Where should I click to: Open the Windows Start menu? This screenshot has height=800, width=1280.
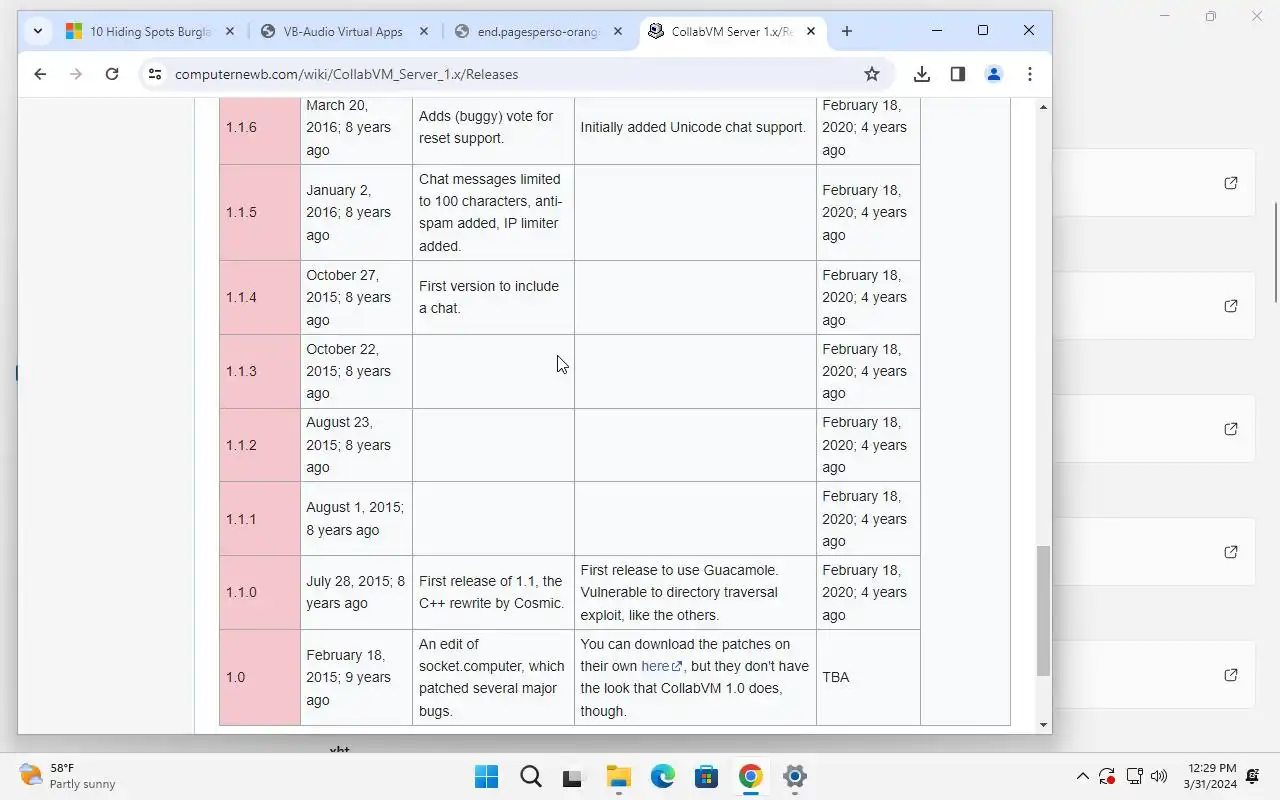[487, 777]
